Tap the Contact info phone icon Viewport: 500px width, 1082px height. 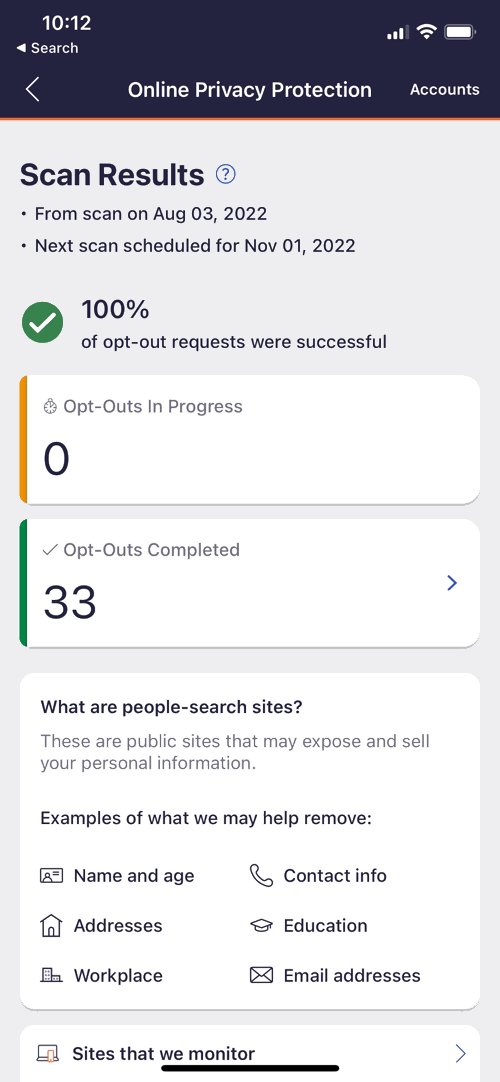tap(261, 876)
